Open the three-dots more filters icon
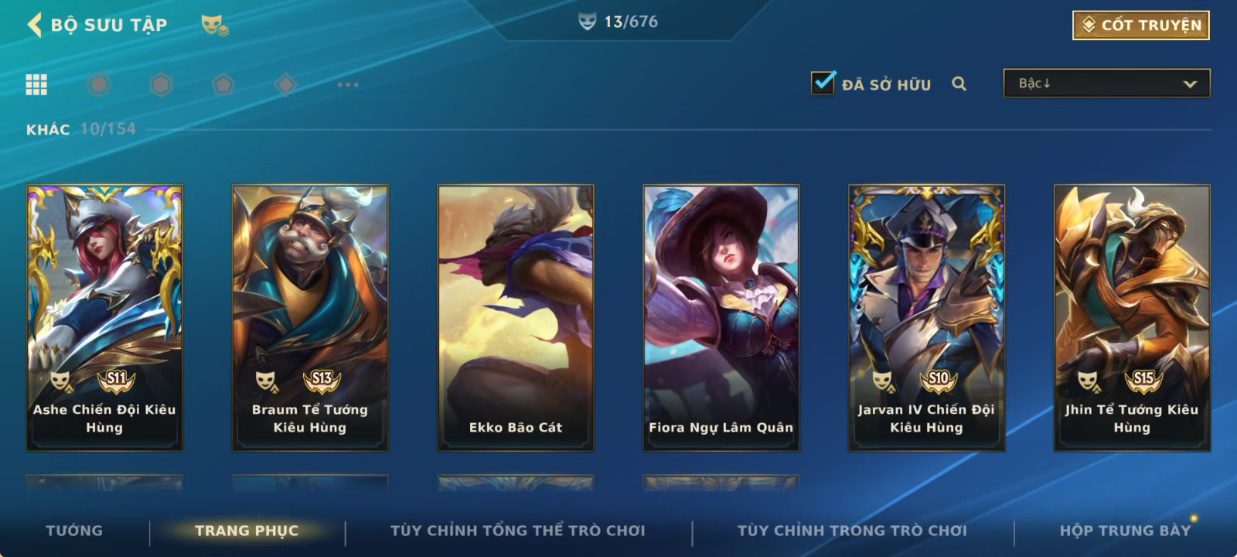 348,85
